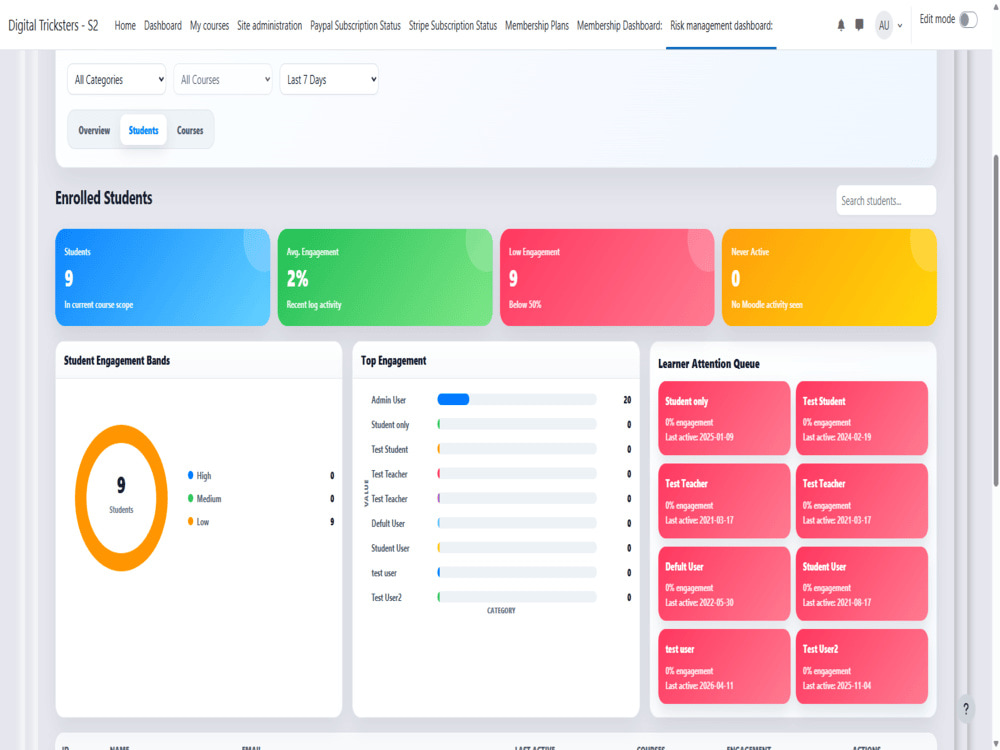Image resolution: width=1000 pixels, height=750 pixels.
Task: Switch to the Overview tab
Action: pyautogui.click(x=94, y=130)
